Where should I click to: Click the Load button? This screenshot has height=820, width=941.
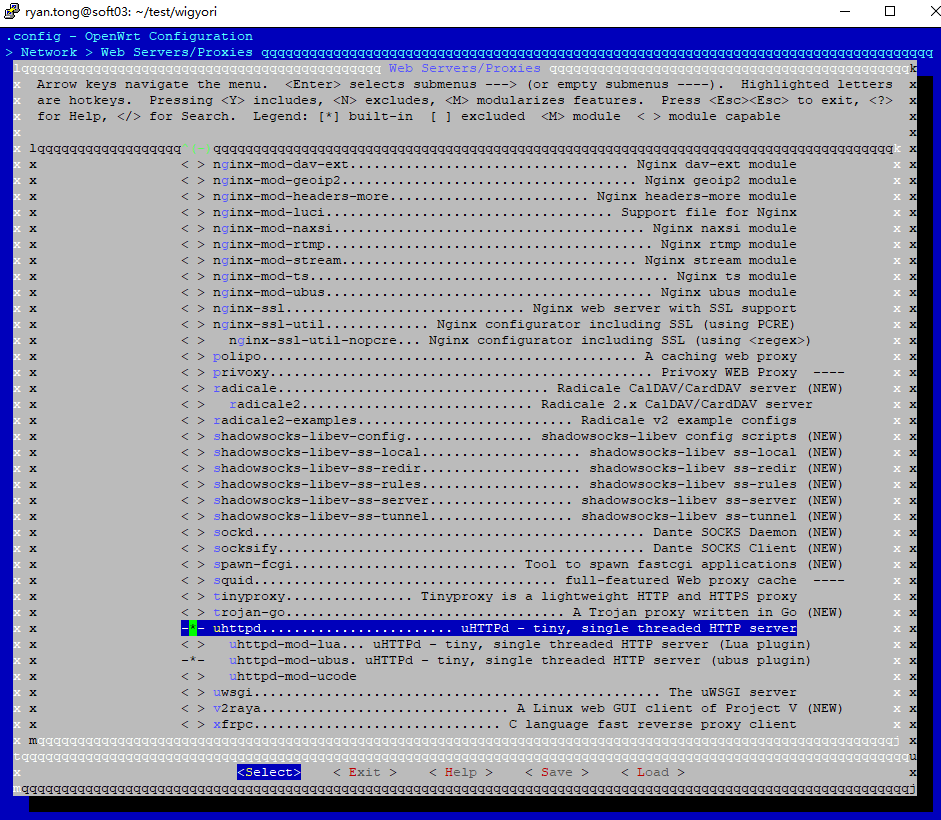652,772
